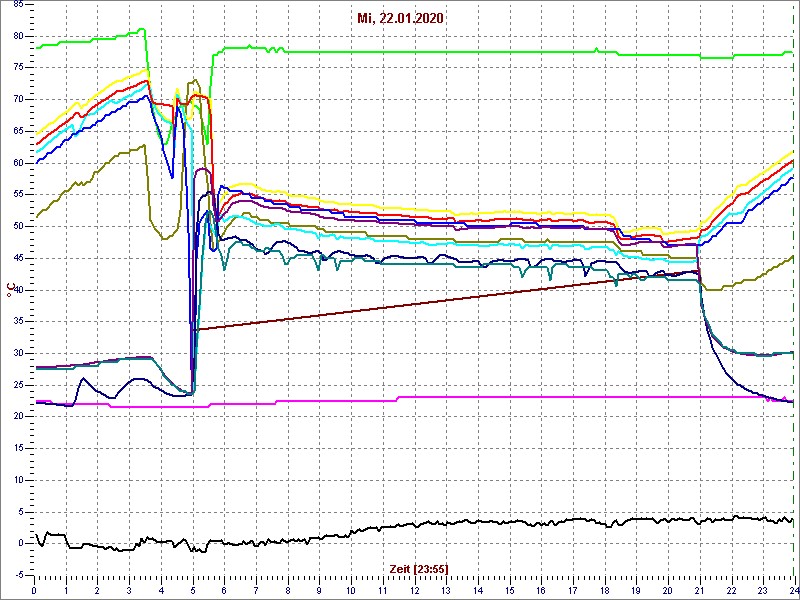Click hour 12 on the time axis
This screenshot has height=600, width=800.
(x=414, y=589)
